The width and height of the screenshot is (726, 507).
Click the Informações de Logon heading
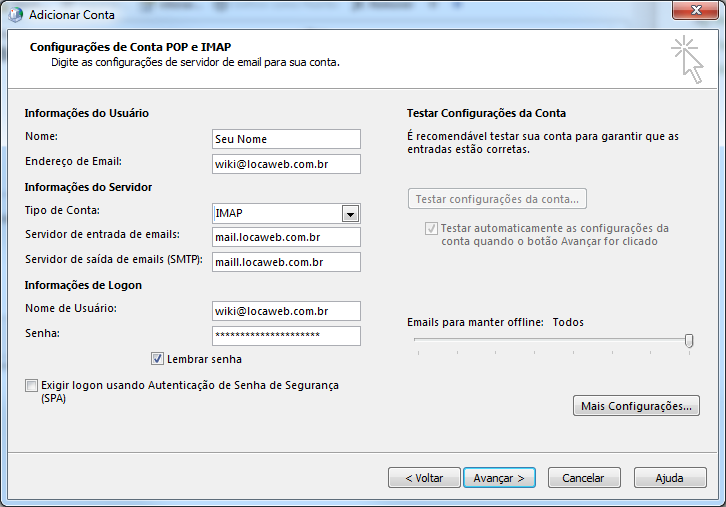(x=83, y=285)
